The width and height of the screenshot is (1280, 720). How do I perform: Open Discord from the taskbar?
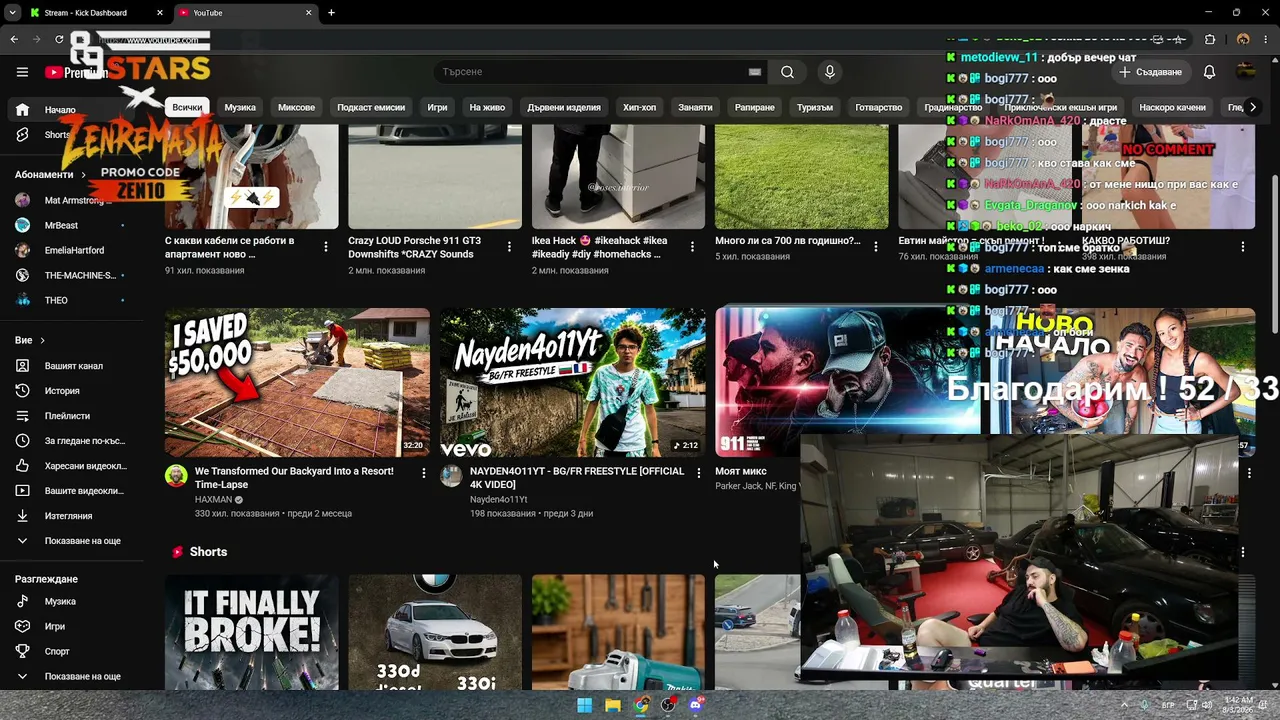coord(696,705)
